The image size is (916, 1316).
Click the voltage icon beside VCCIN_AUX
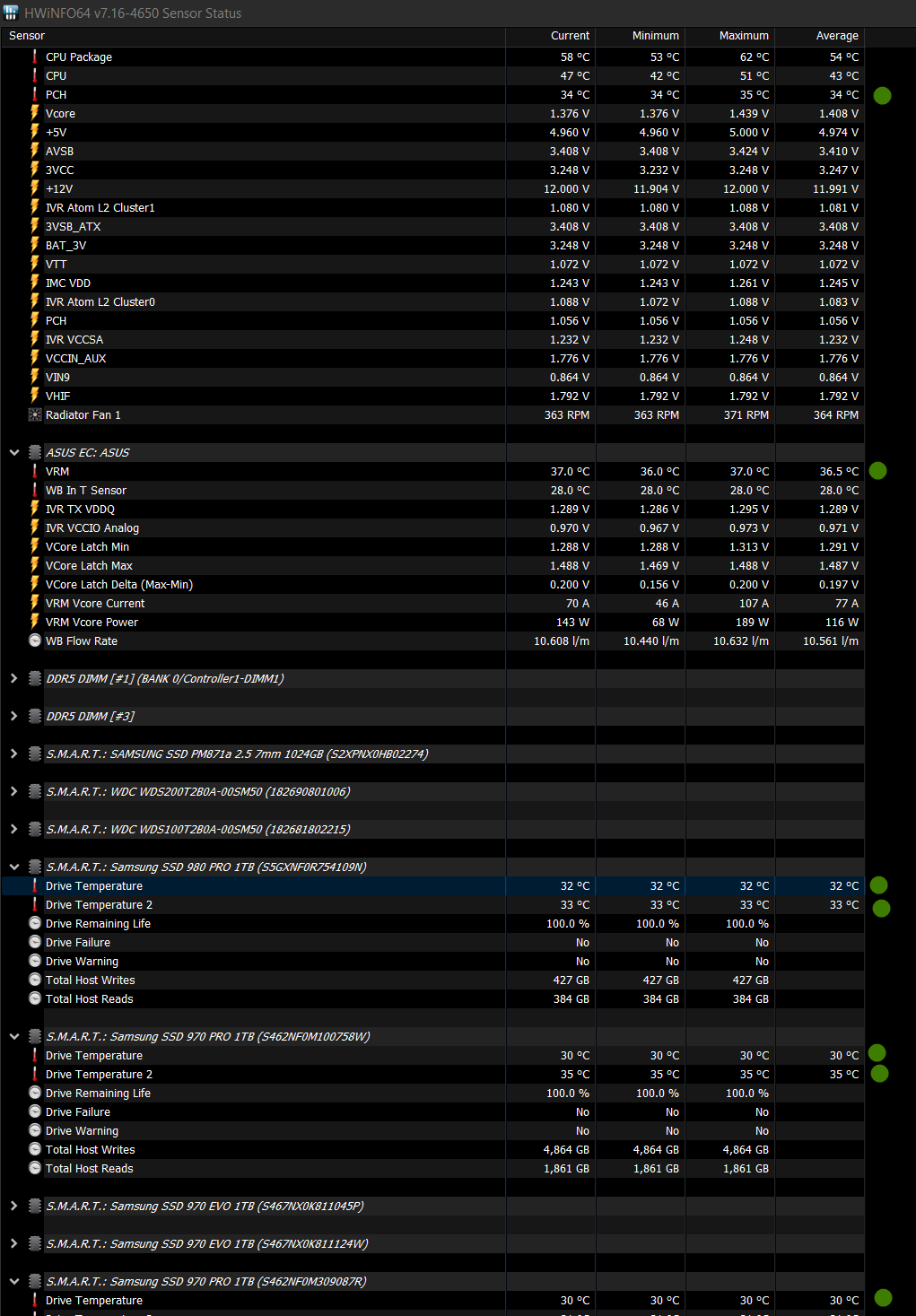(35, 358)
